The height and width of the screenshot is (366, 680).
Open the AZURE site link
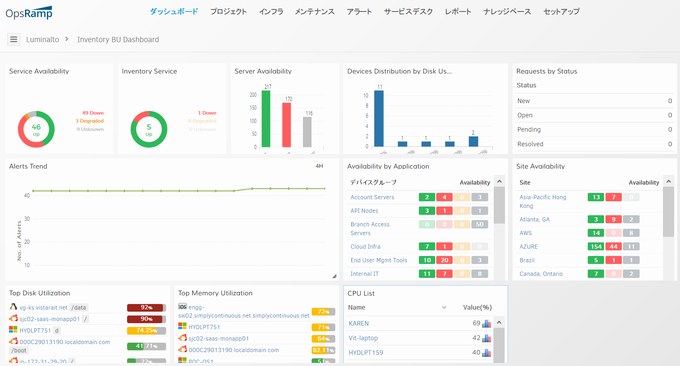tap(528, 246)
